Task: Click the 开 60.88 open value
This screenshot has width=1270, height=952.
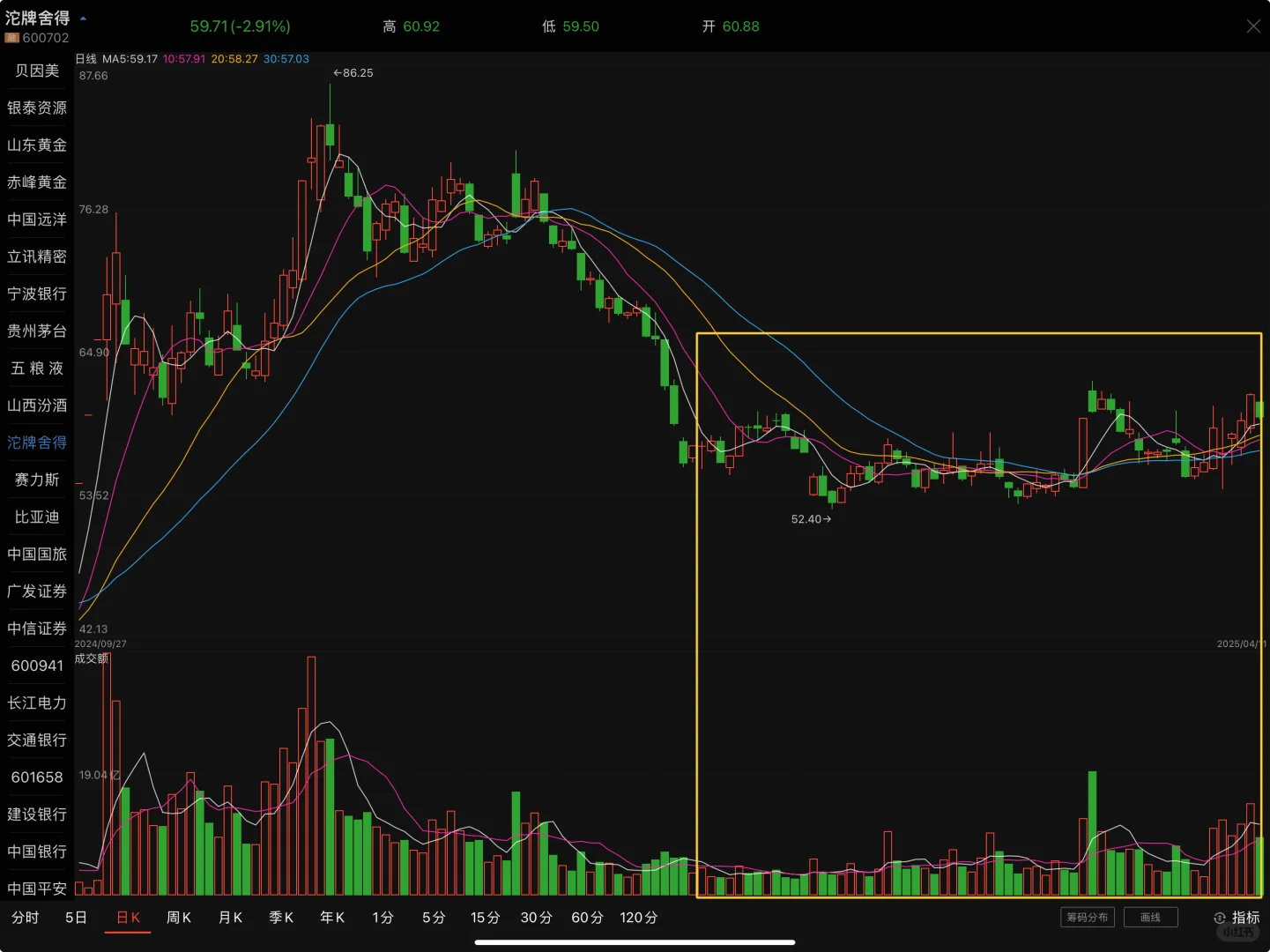Action: [731, 26]
